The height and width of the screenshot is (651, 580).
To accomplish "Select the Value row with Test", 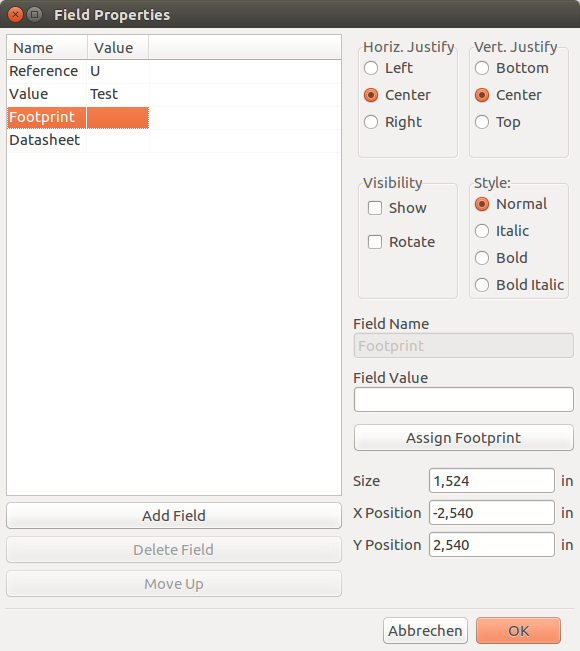I will click(174, 94).
